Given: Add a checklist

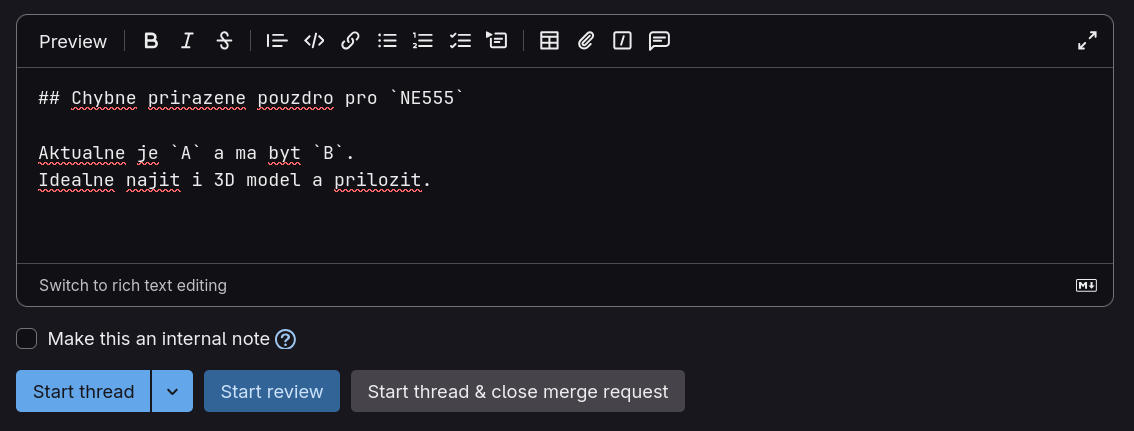Looking at the screenshot, I should pos(460,41).
